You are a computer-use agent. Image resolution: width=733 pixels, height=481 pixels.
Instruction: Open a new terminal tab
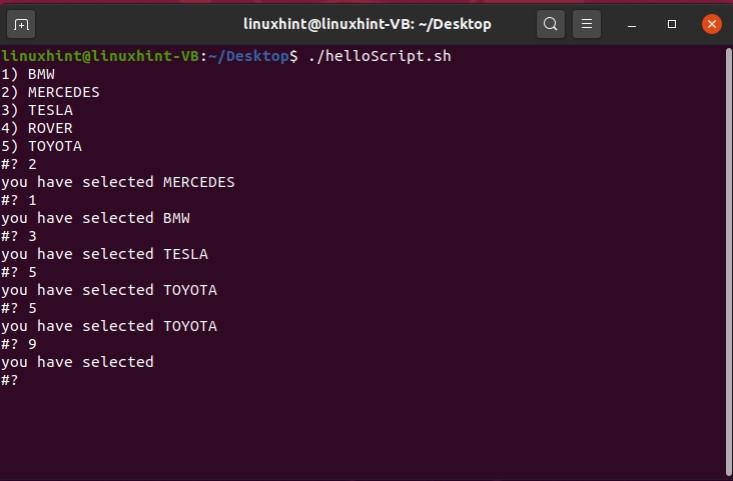click(x=22, y=23)
